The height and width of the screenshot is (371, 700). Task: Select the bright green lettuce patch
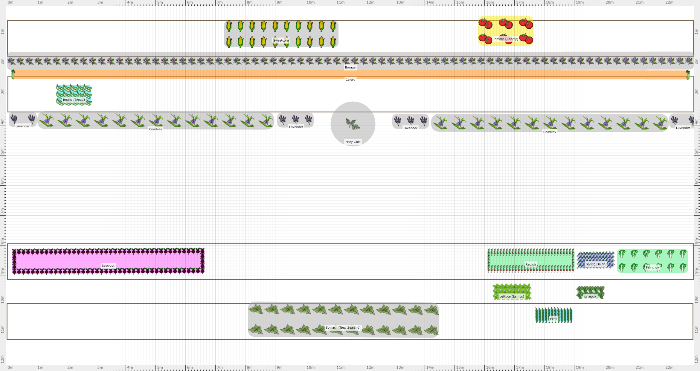coord(512,292)
